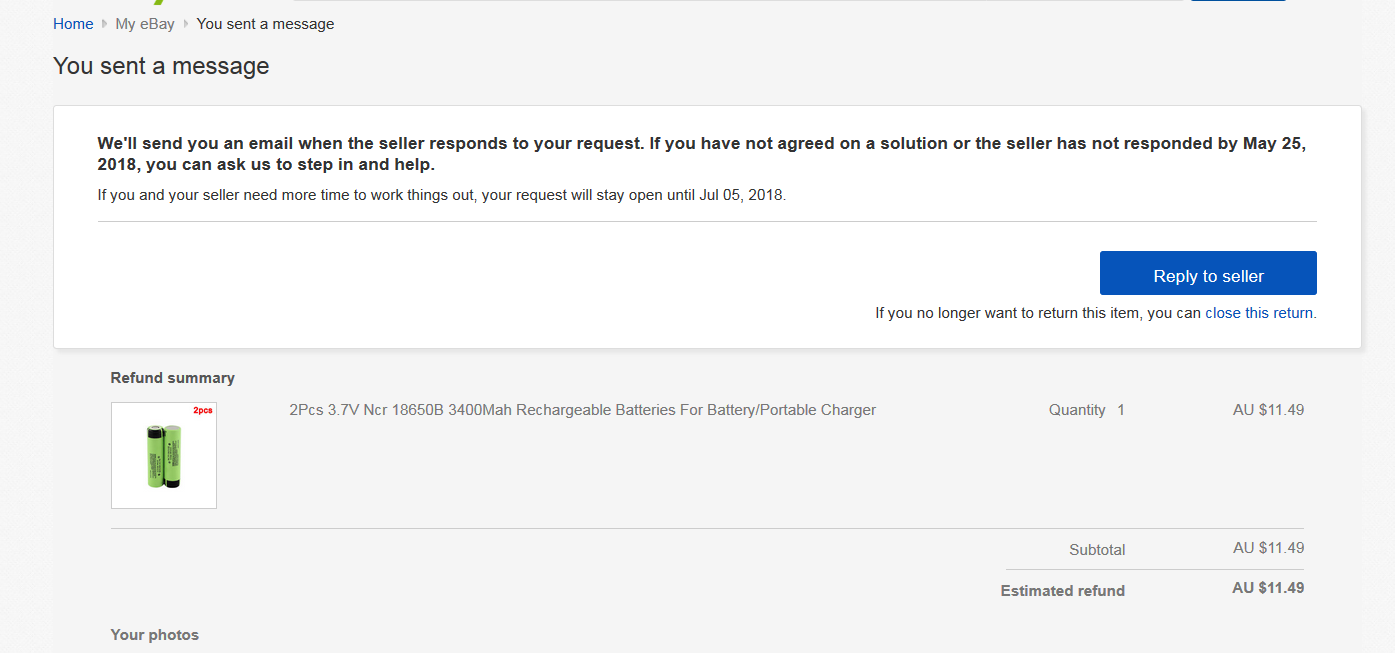
Task: Click the red 2pcs badge on thumbnail
Action: (x=203, y=410)
